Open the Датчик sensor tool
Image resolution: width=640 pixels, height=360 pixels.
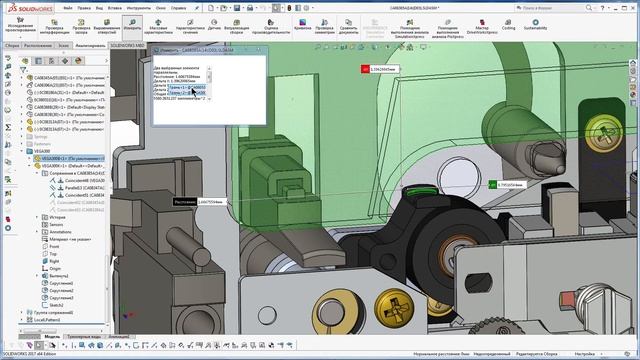click(x=214, y=25)
